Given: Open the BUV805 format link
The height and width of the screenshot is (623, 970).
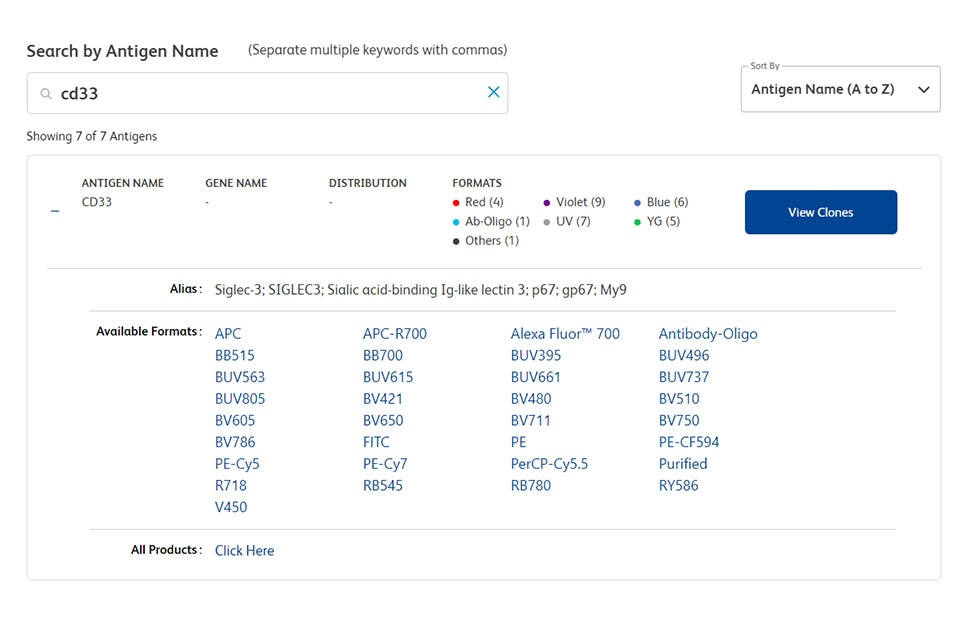Looking at the screenshot, I should [239, 399].
